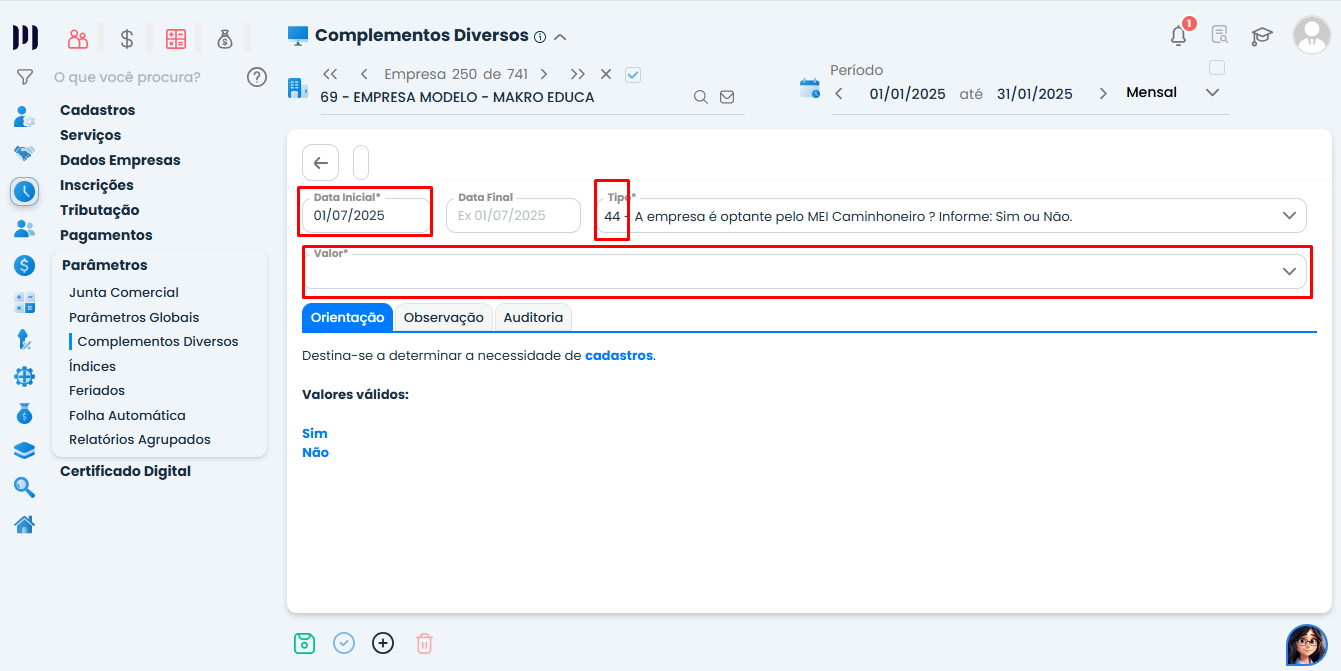Image resolution: width=1341 pixels, height=671 pixels.
Task: Toggle the checkbox next to company navigator
Action: point(633,74)
